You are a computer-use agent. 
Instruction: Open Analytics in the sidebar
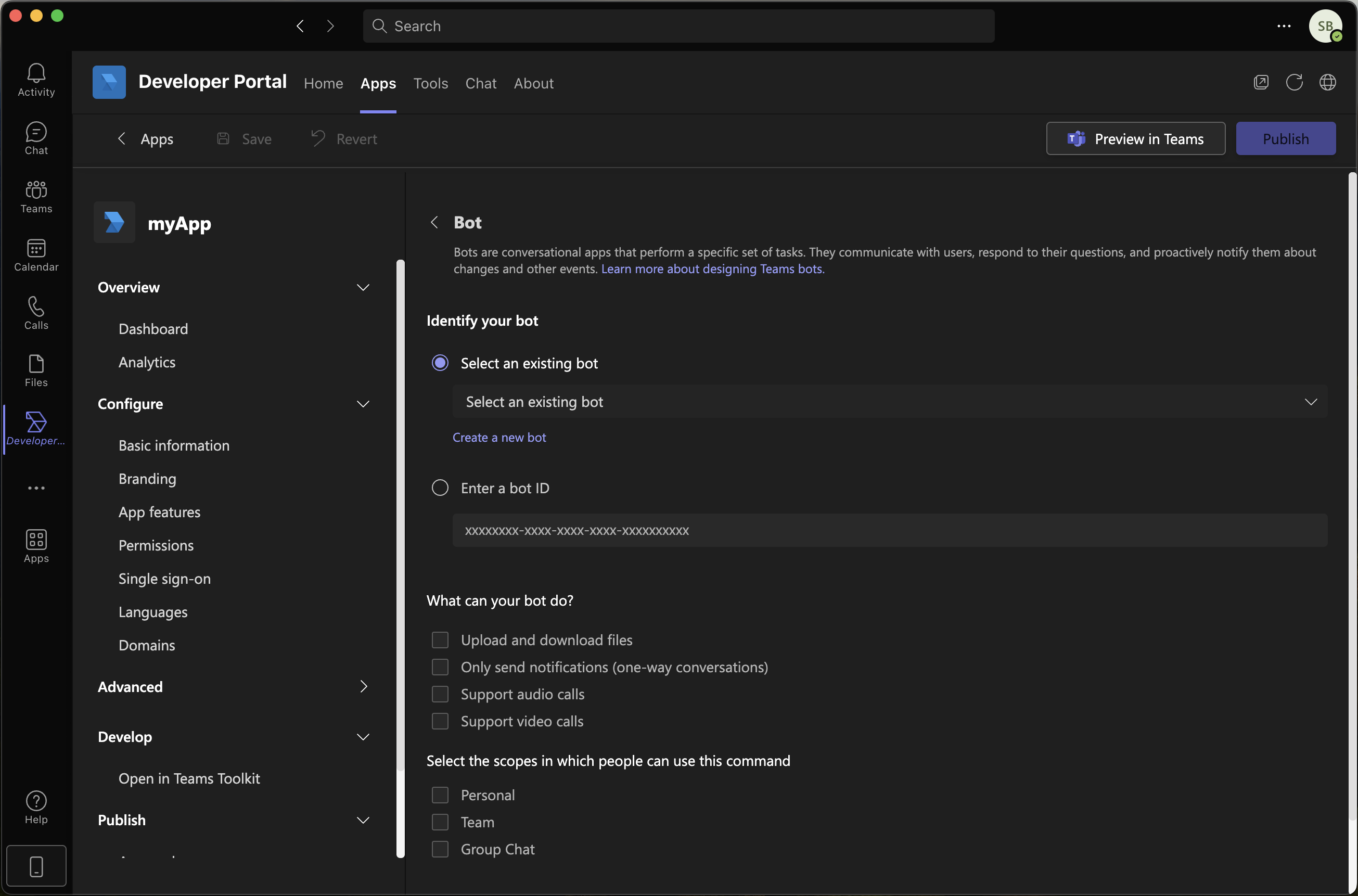click(x=147, y=362)
